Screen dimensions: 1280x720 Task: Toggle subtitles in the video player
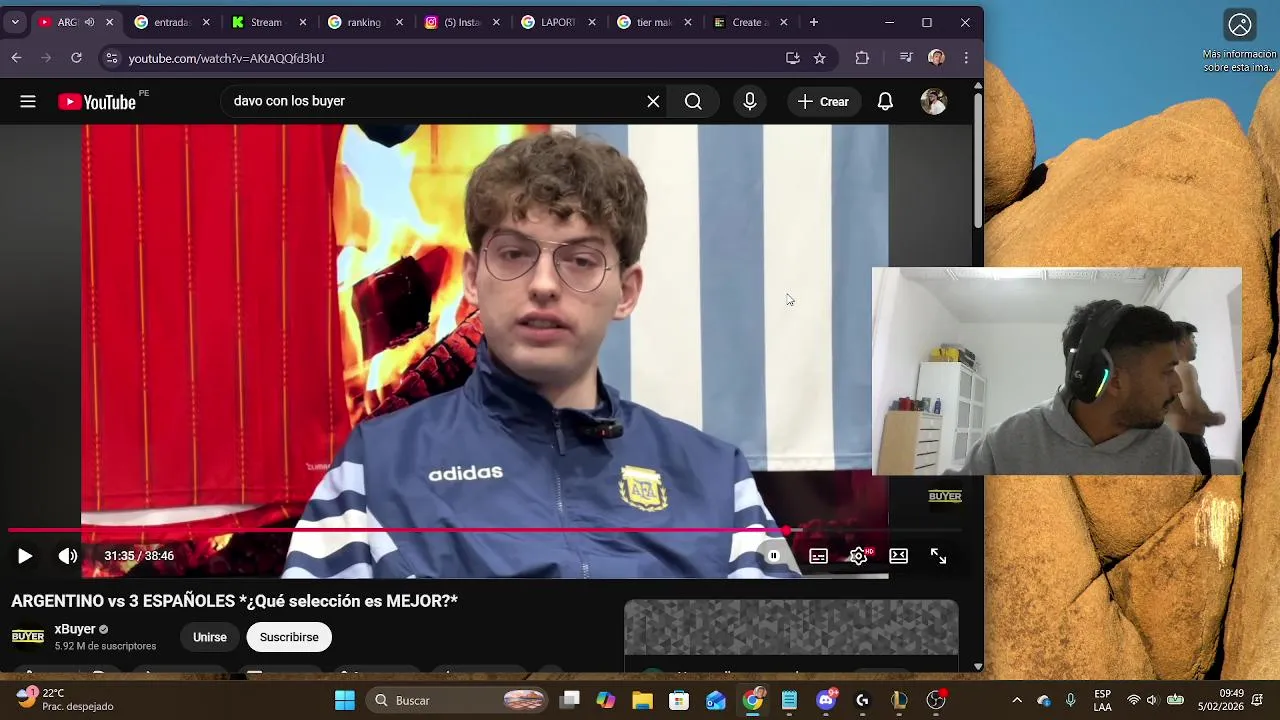point(818,556)
